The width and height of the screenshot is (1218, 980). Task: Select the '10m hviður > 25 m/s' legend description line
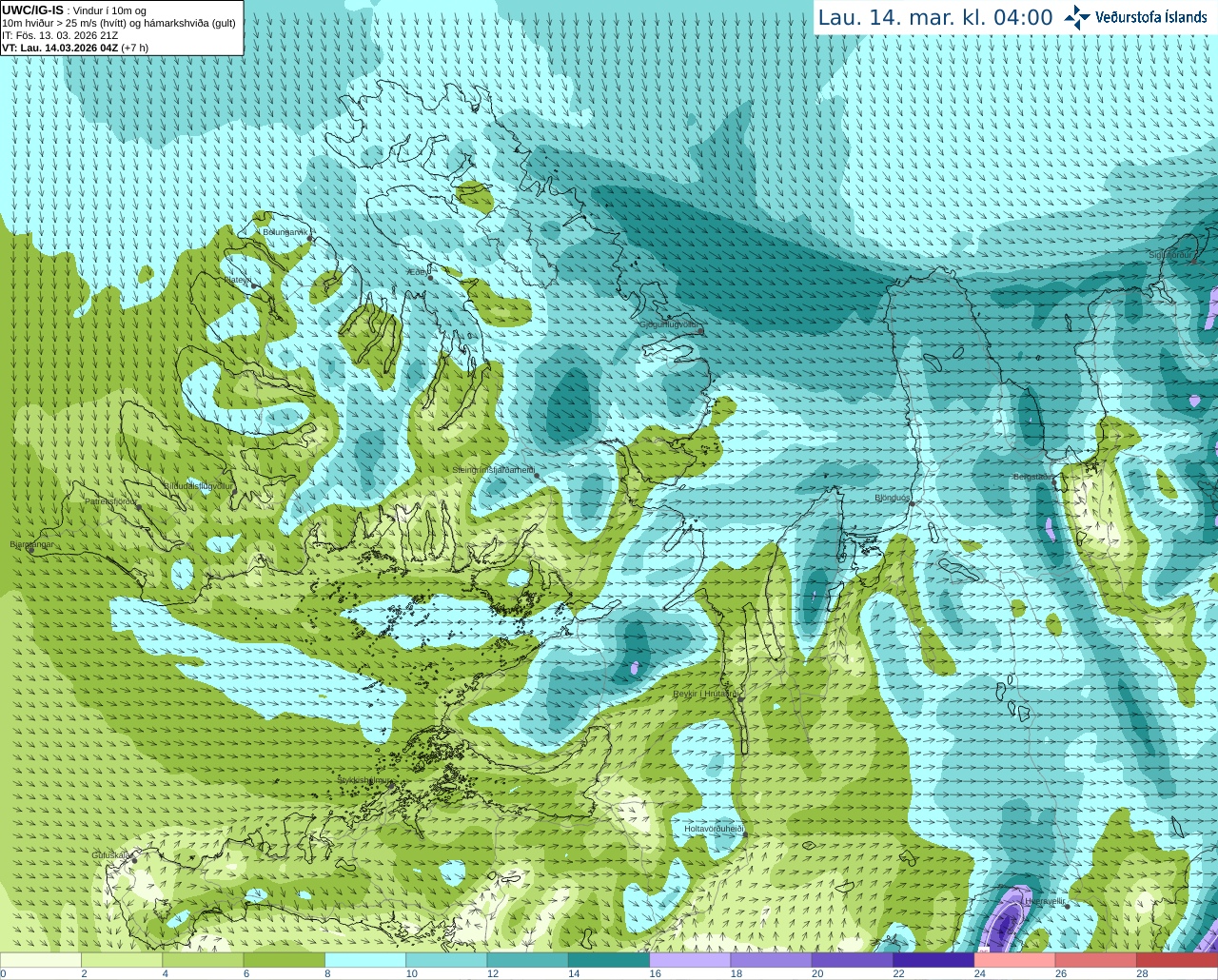119,23
